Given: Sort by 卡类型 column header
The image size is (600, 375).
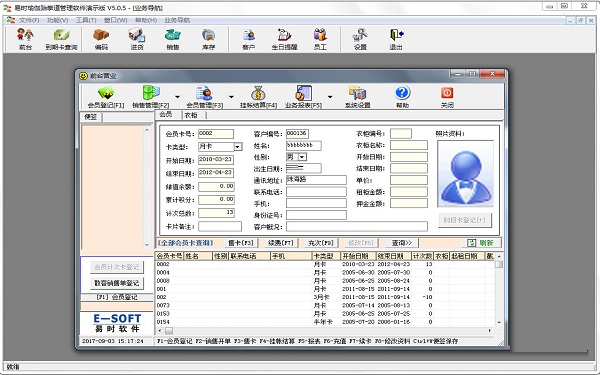Looking at the screenshot, I should tap(326, 256).
